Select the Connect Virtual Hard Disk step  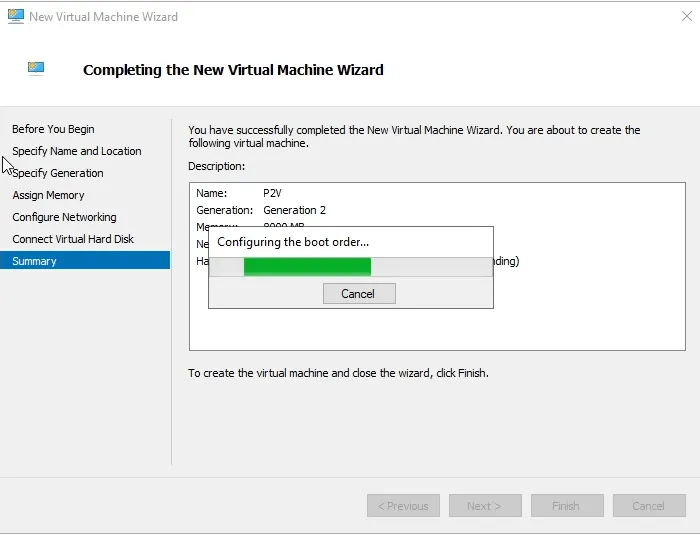tap(73, 239)
